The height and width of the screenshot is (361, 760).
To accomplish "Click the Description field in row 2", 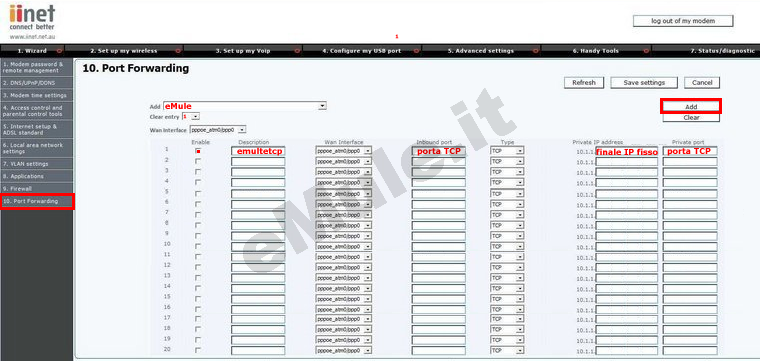I will (x=258, y=162).
